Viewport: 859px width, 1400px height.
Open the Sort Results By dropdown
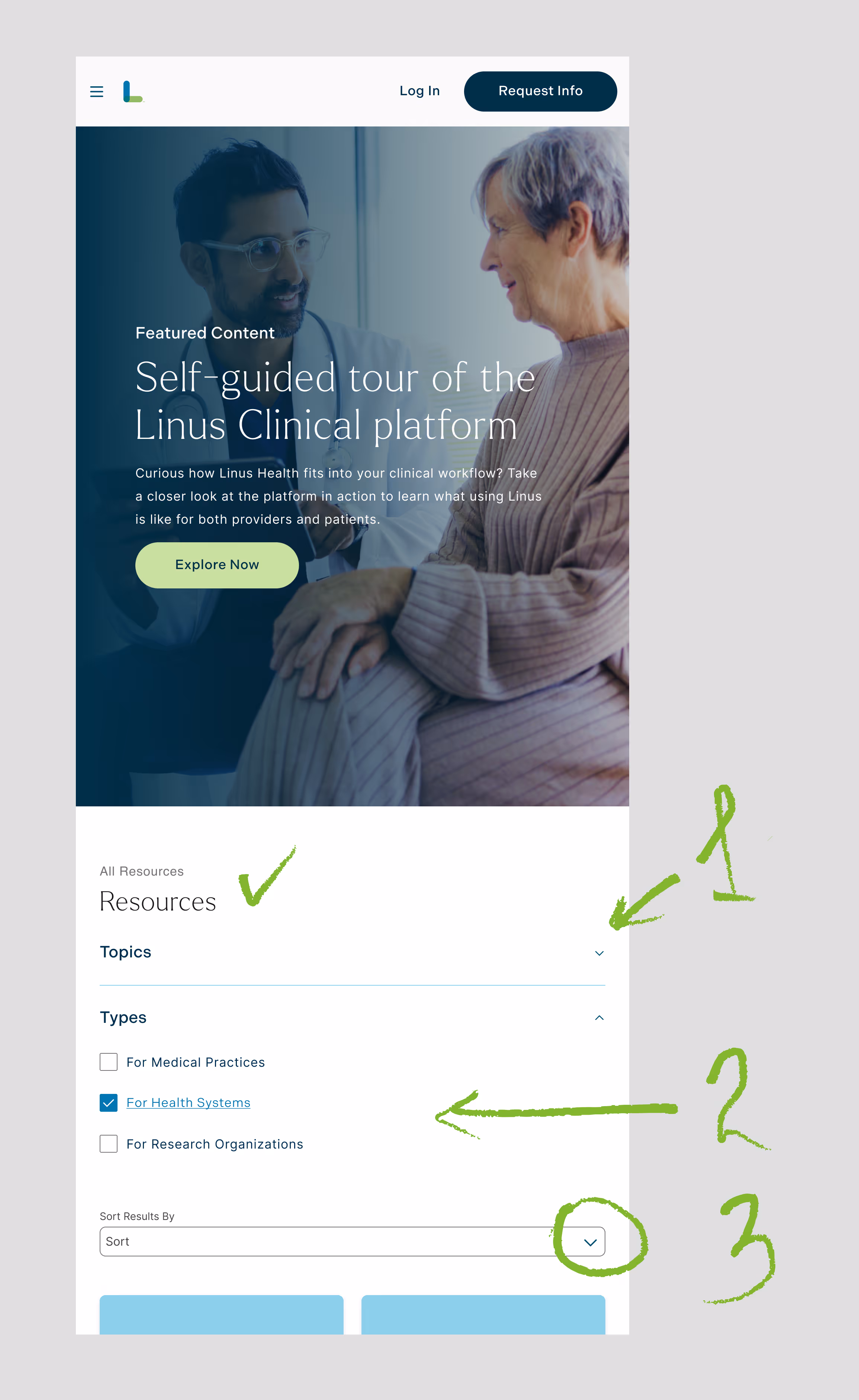click(x=352, y=1242)
